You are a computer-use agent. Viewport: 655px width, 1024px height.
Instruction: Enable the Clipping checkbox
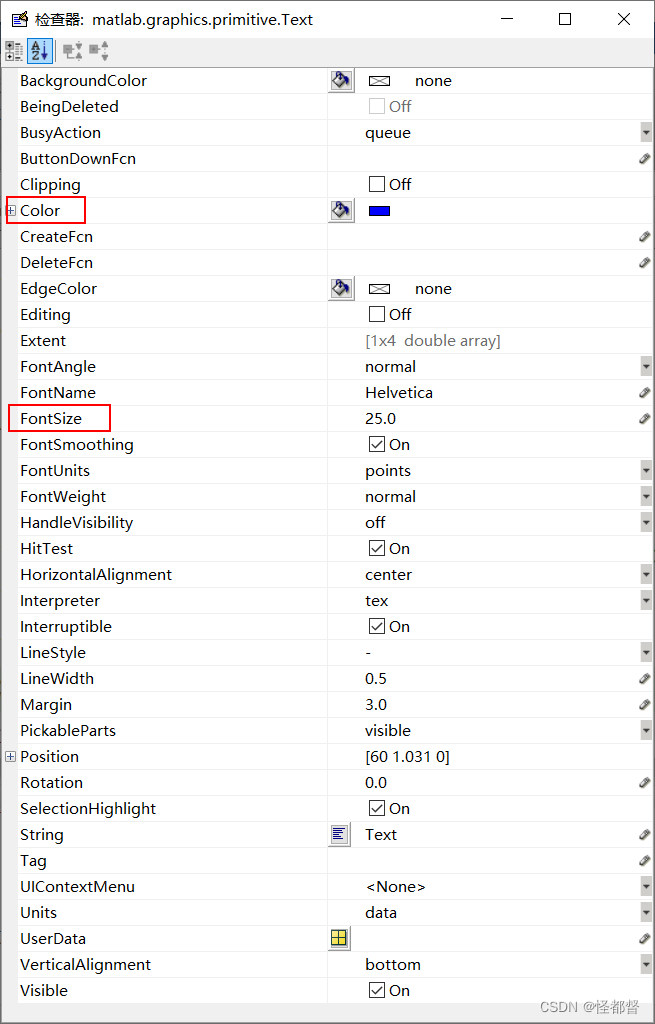[377, 184]
